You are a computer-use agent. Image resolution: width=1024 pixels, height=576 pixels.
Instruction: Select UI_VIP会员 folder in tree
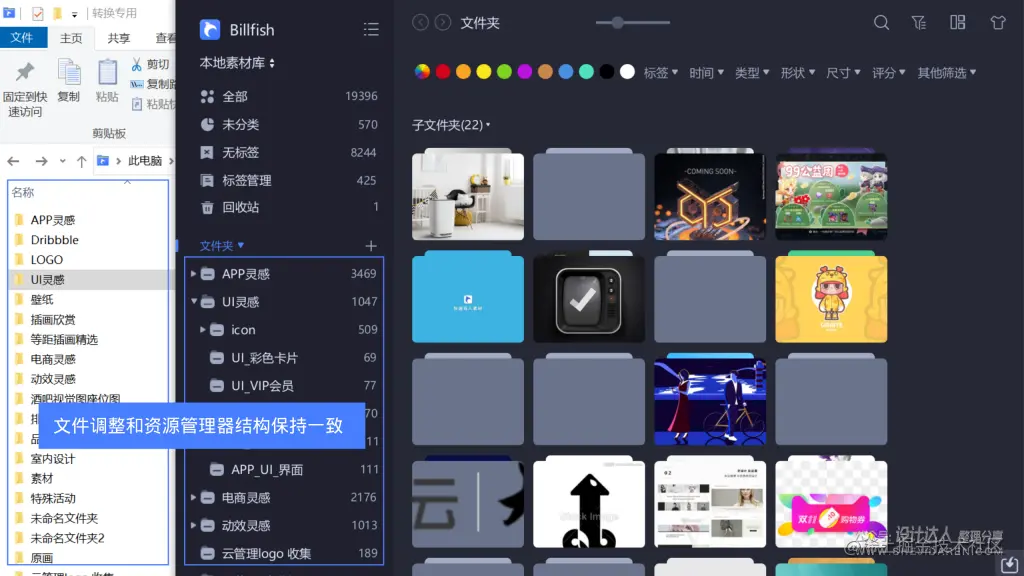[x=285, y=386]
